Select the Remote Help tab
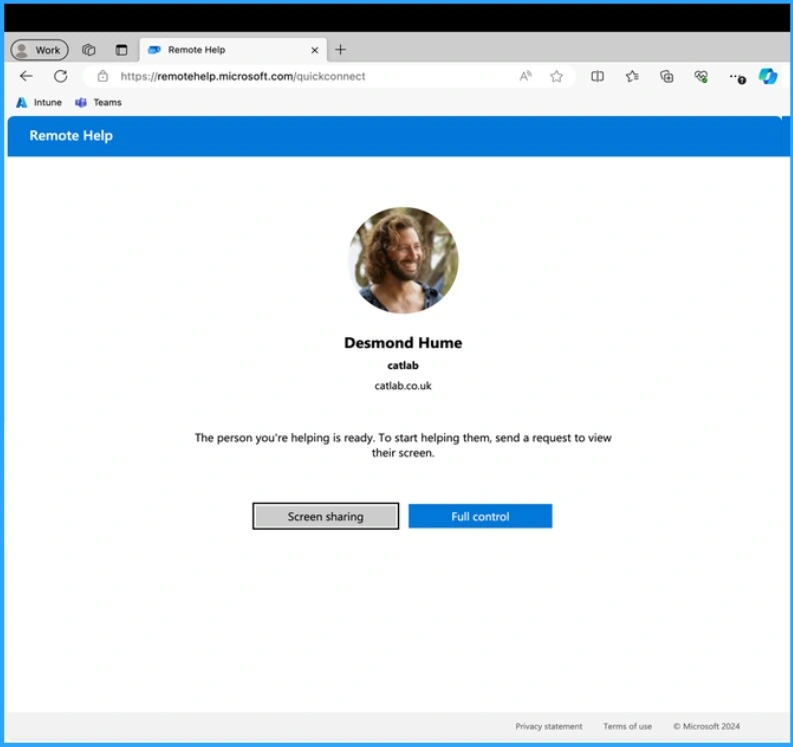 click(233, 50)
